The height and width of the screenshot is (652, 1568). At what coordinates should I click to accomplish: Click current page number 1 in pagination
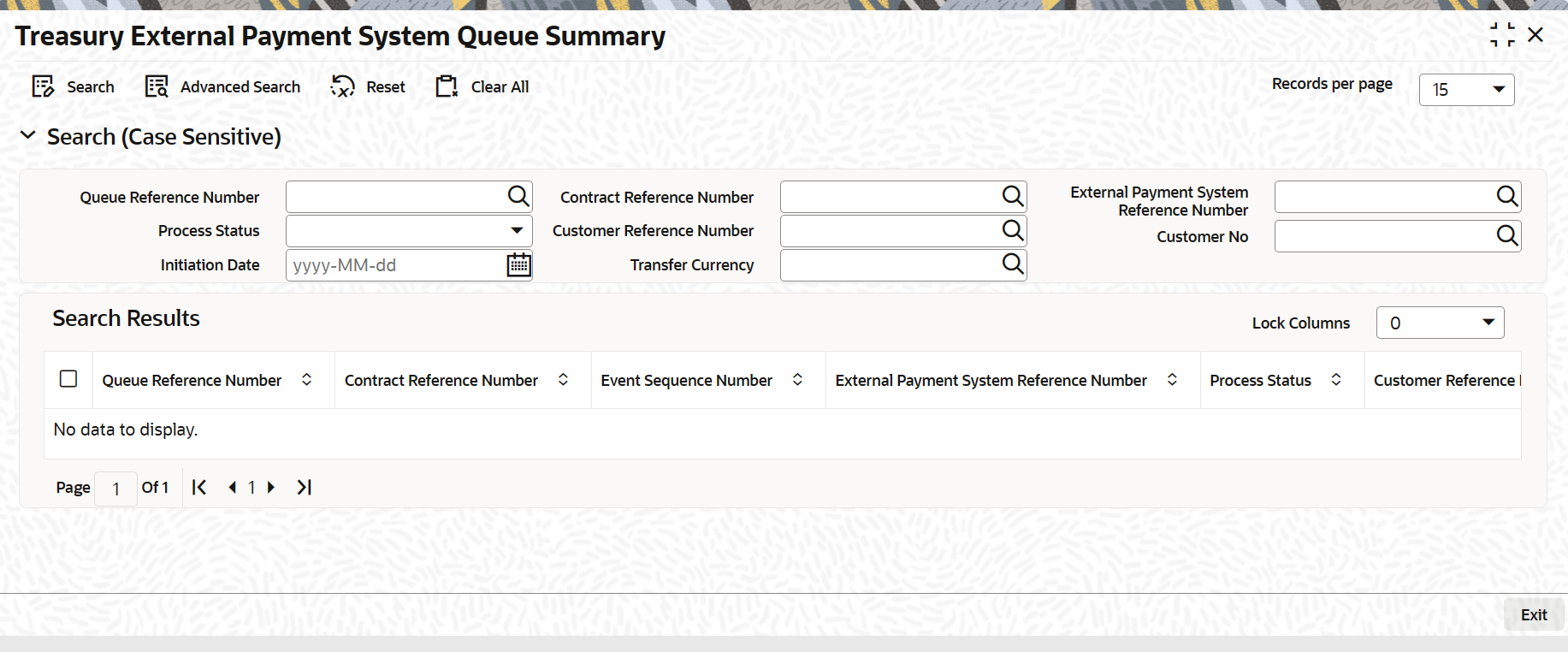[251, 487]
